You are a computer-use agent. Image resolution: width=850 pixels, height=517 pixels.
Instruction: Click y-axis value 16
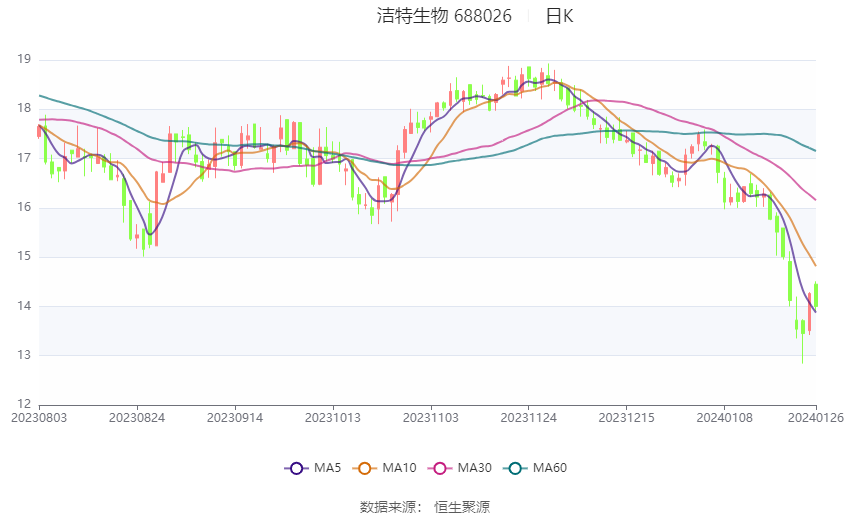coord(24,207)
